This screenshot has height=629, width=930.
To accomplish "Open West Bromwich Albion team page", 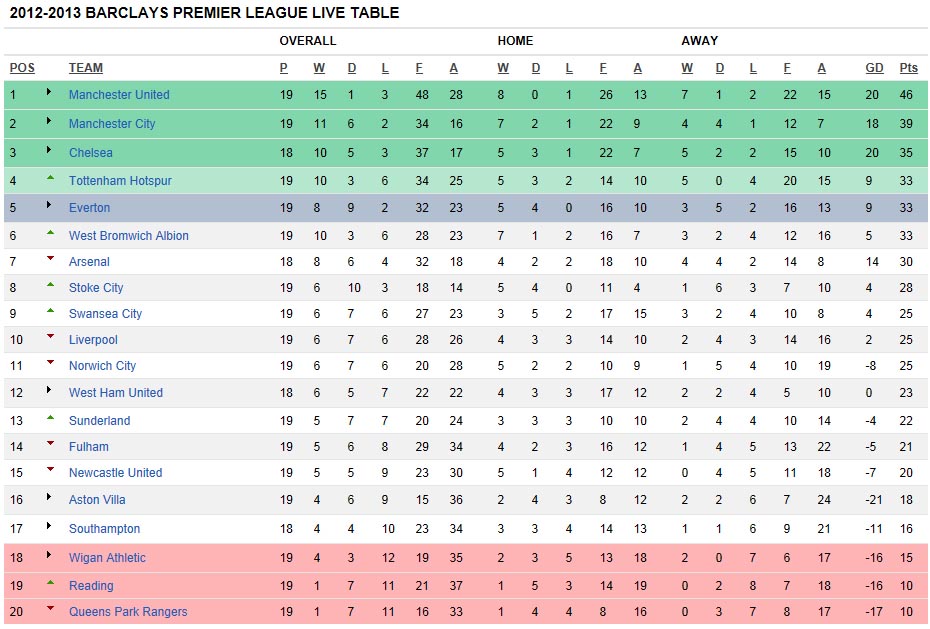I will click(x=129, y=235).
